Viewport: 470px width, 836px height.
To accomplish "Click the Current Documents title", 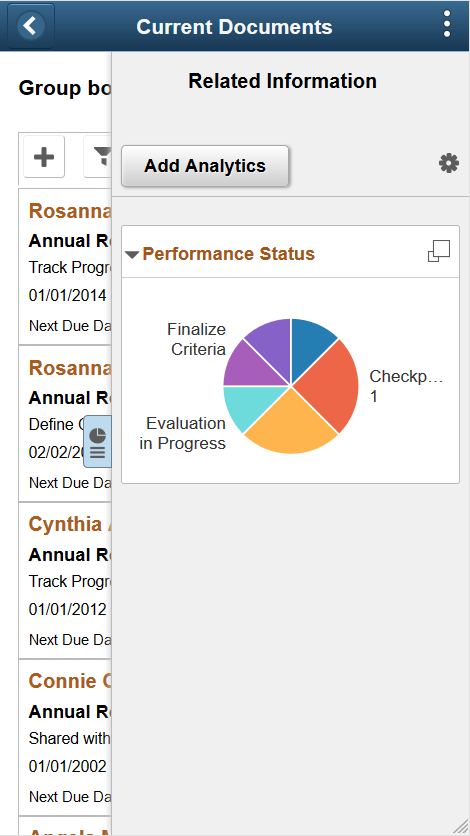I will [234, 27].
